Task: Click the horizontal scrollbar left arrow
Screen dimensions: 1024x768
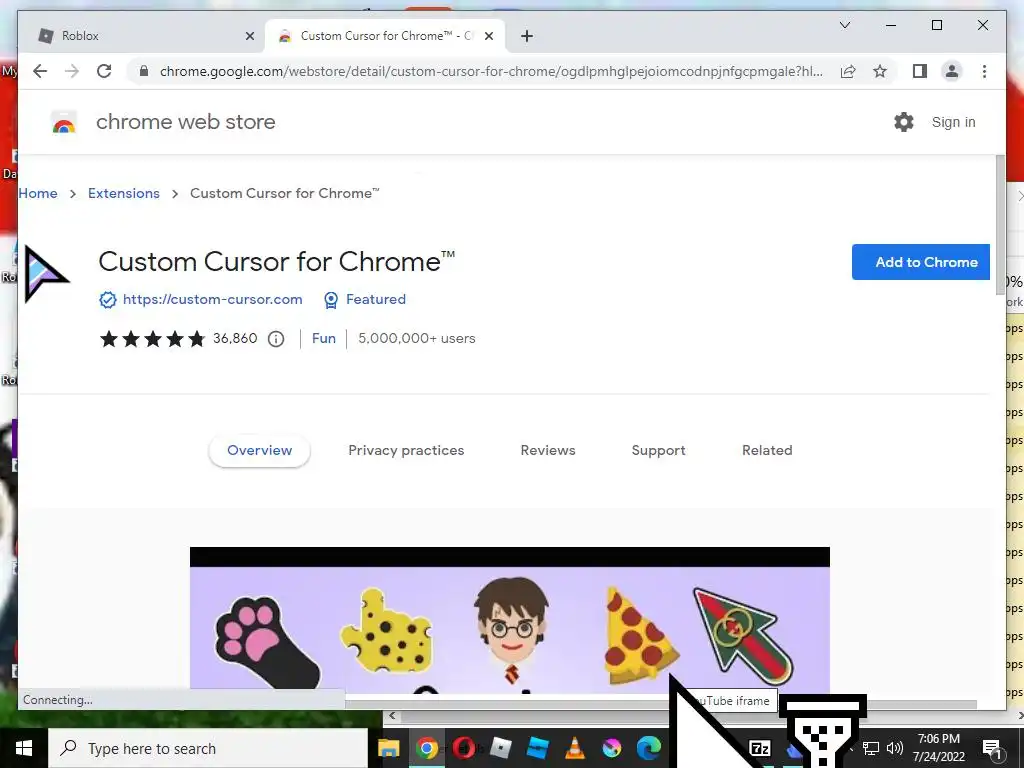Action: (x=392, y=716)
